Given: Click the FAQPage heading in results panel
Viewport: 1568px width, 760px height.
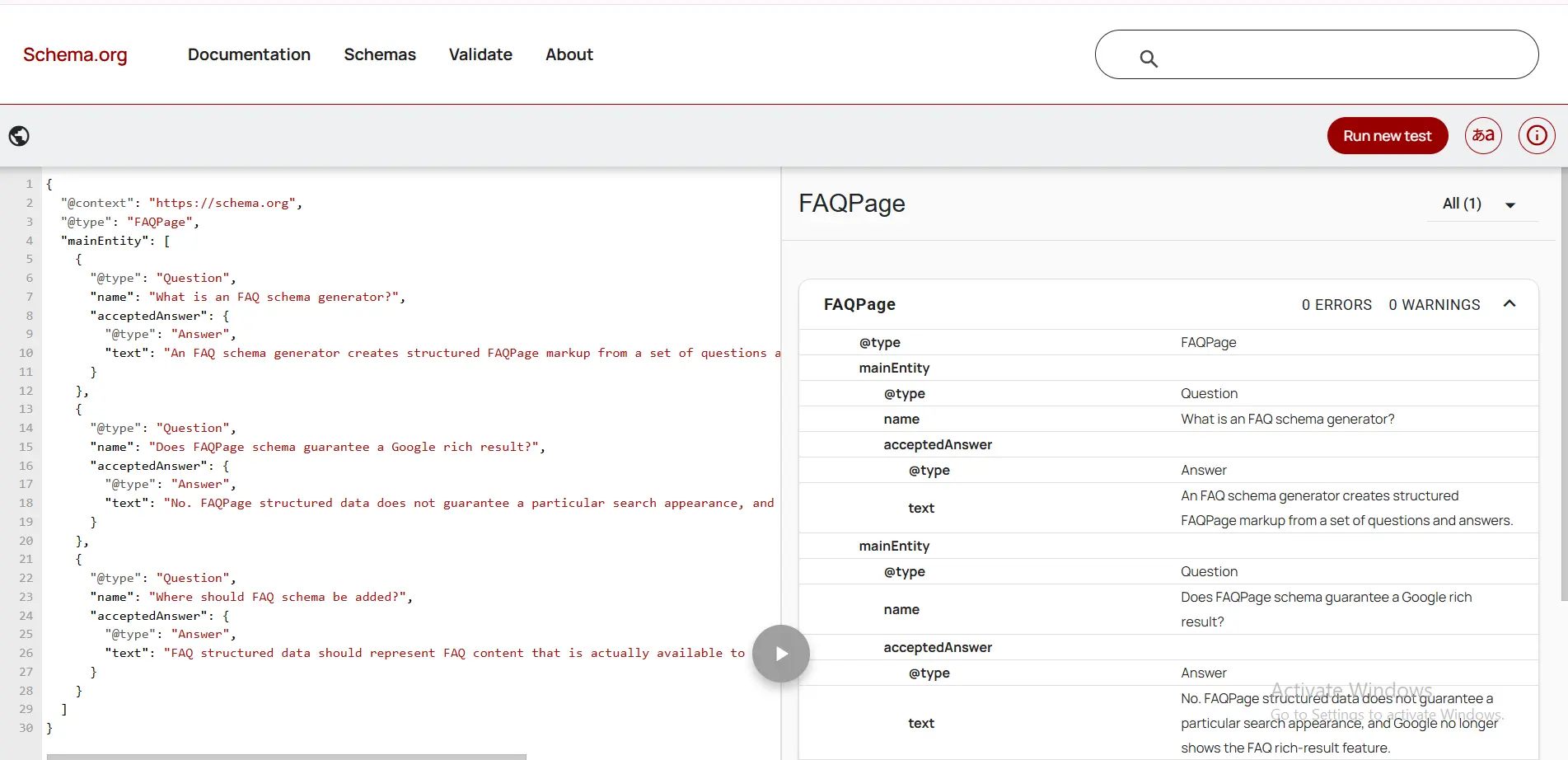Looking at the screenshot, I should tap(851, 204).
